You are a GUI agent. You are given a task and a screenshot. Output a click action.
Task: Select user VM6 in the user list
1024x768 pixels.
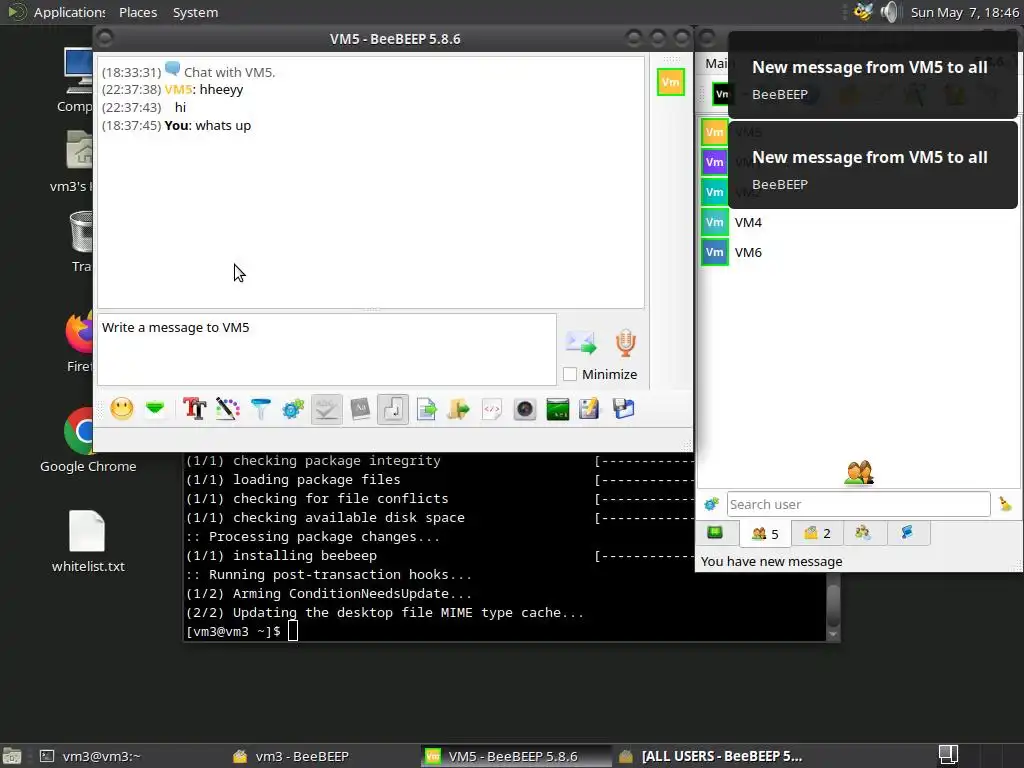coord(859,252)
